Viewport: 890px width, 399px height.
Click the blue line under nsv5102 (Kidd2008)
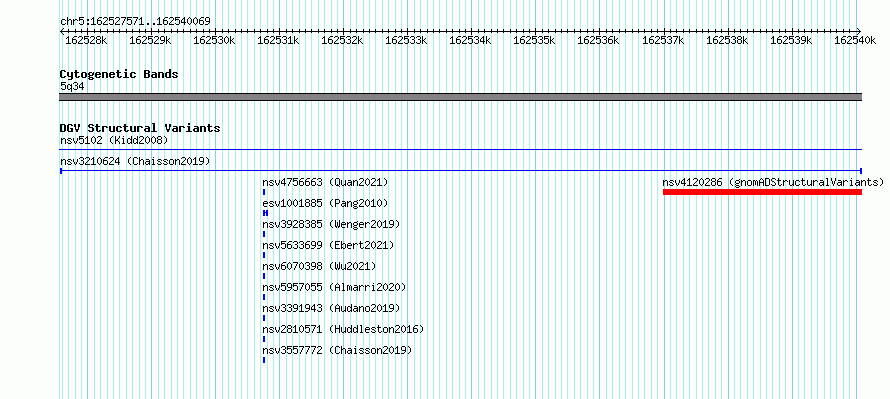pos(460,150)
